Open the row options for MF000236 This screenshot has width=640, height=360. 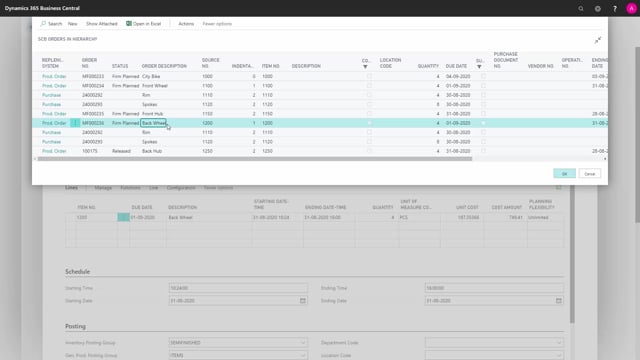tap(75, 123)
